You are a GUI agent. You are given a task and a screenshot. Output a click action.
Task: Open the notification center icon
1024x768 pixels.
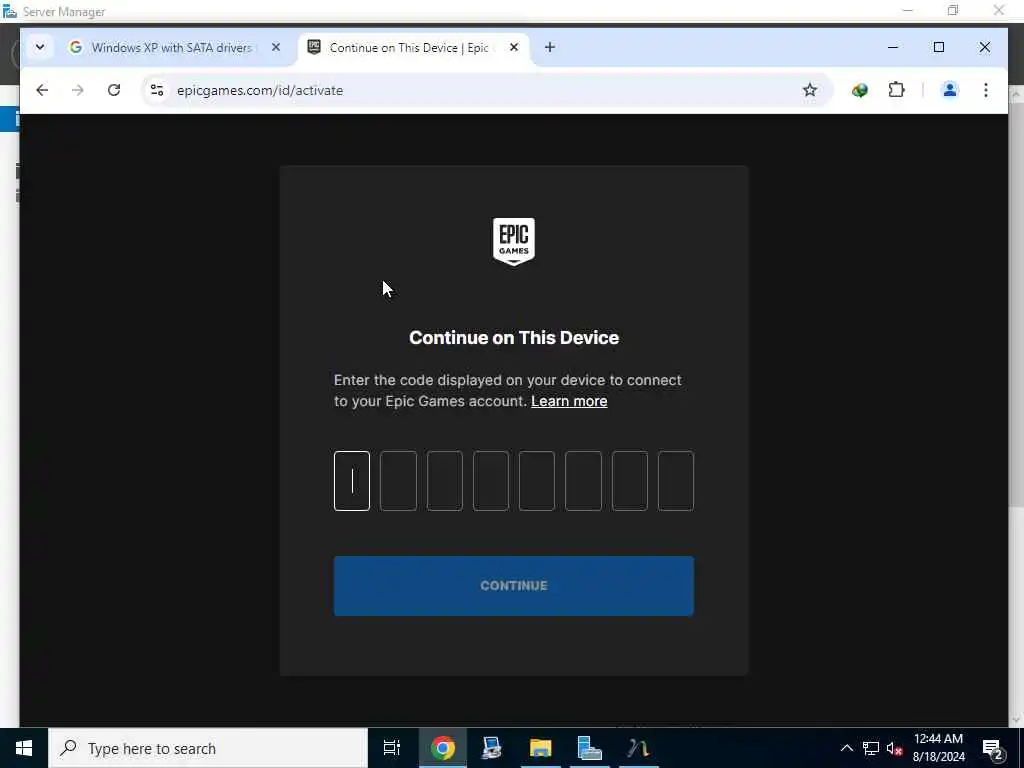(x=993, y=748)
